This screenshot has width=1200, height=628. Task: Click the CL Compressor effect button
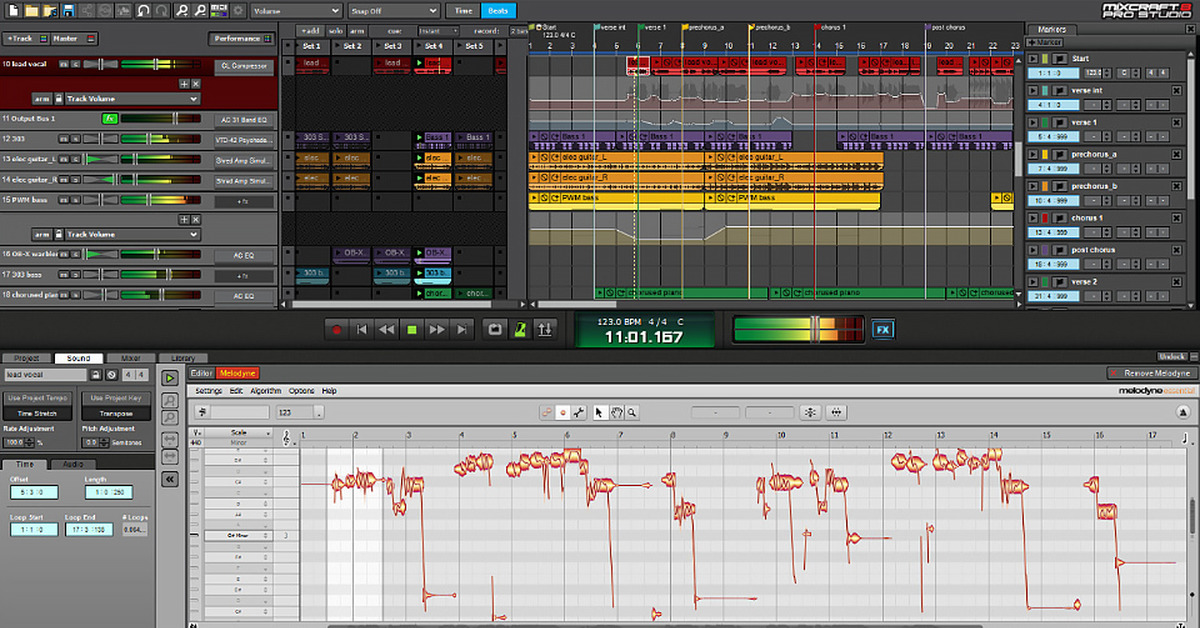242,65
